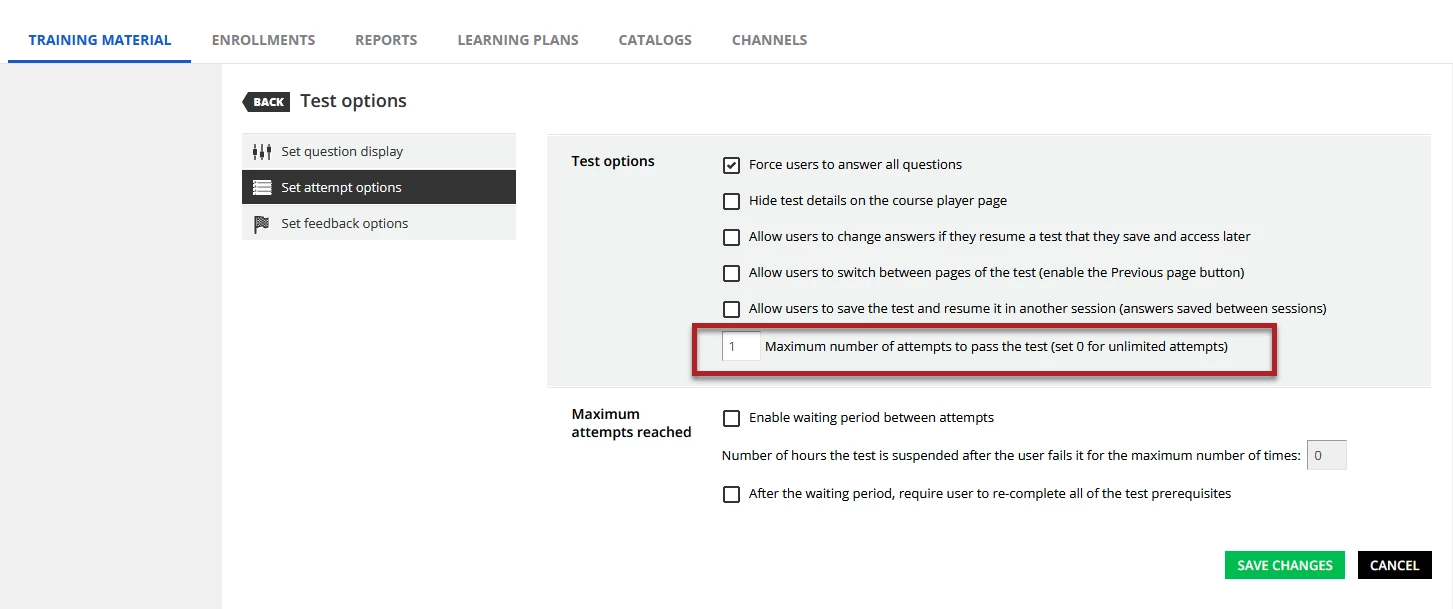Check require user to re-complete test prerequisites
This screenshot has height=609, width=1453.
[x=732, y=494]
